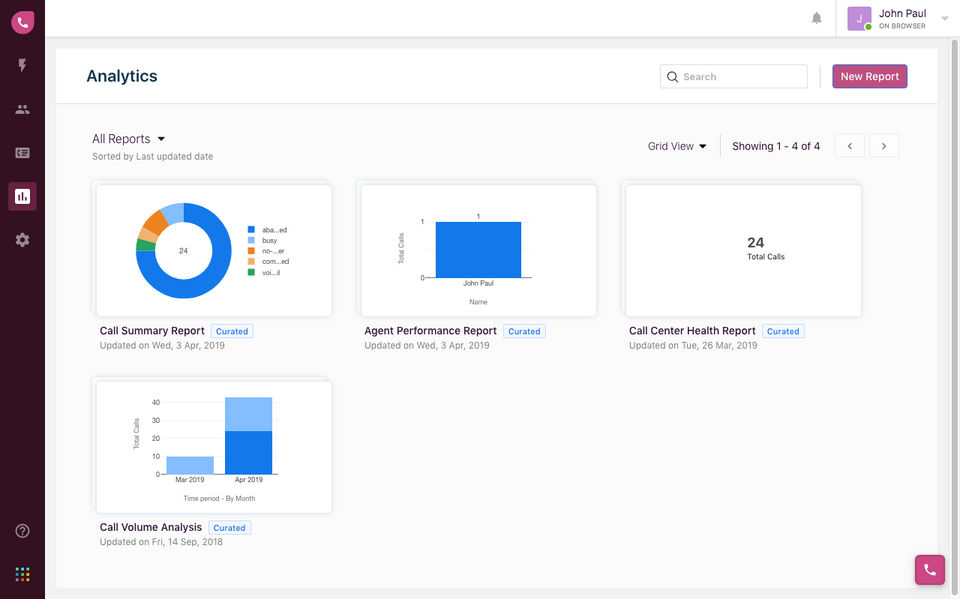The height and width of the screenshot is (599, 960).
Task: Open the floating phone dialer widget
Action: point(929,569)
